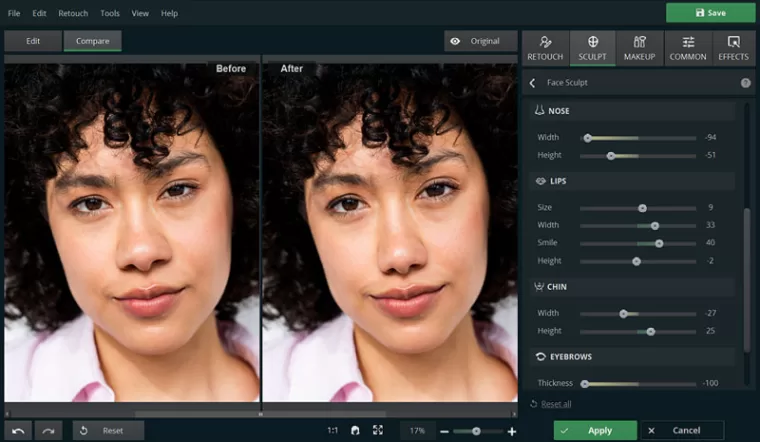Click the Chin Height value 25

tap(711, 331)
